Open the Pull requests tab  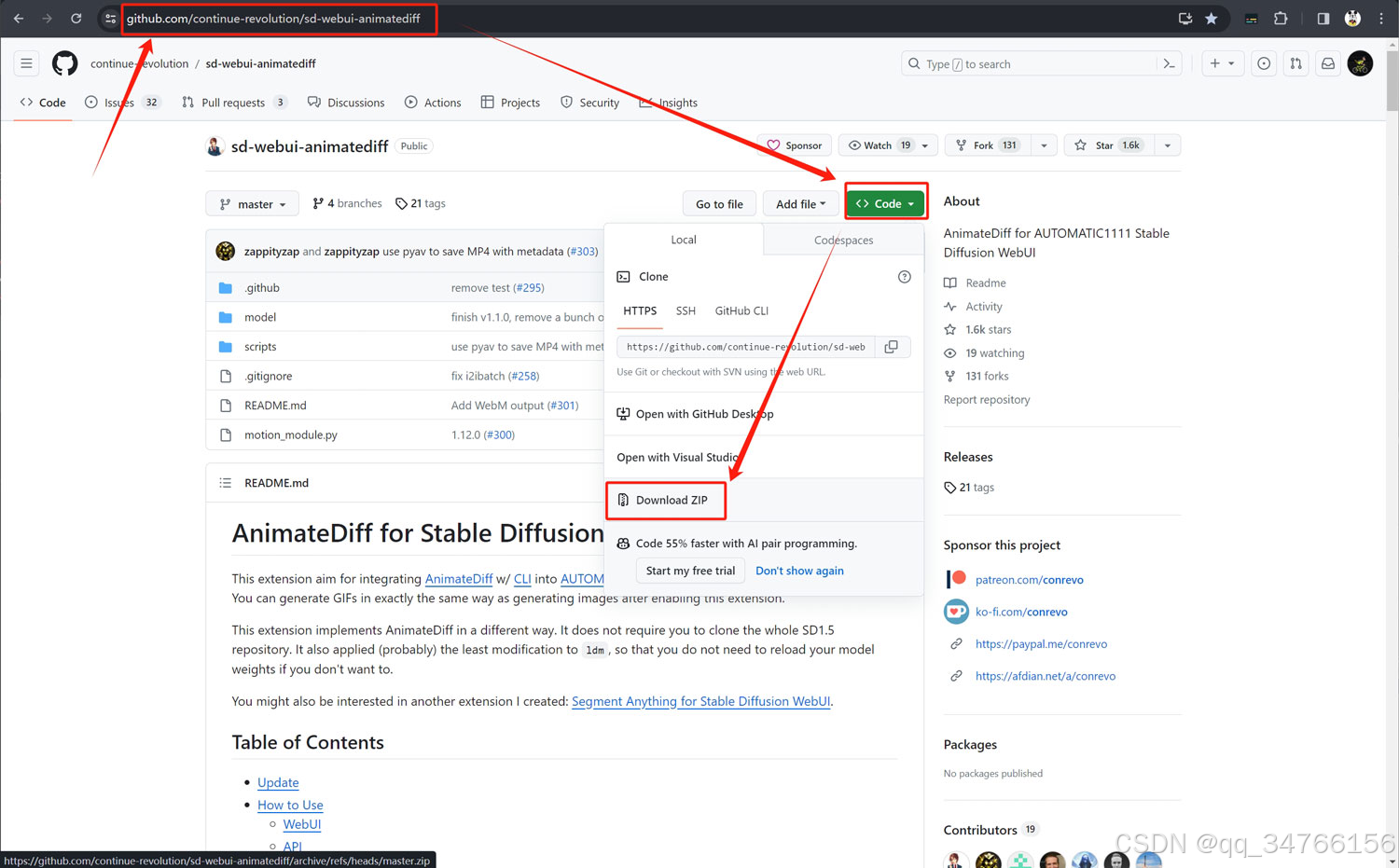pyautogui.click(x=234, y=103)
